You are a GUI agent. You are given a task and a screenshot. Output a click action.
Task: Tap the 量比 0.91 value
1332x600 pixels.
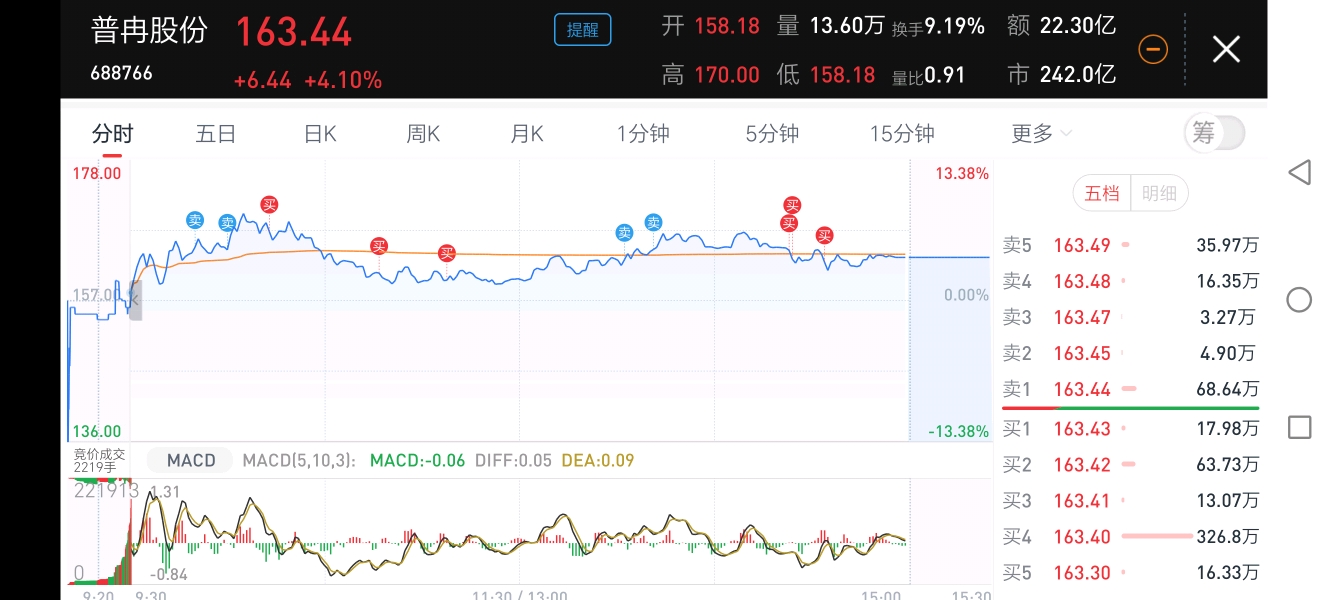coord(929,75)
